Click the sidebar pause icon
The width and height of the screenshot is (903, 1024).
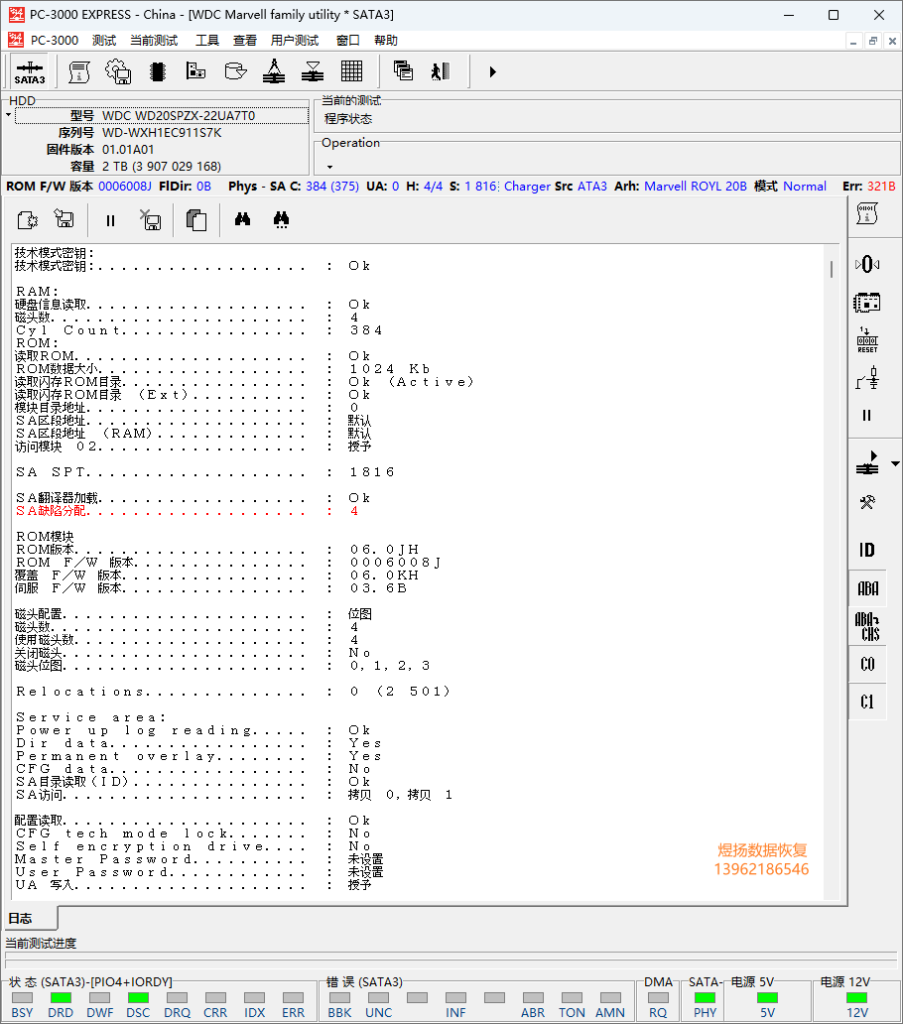pyautogui.click(x=867, y=415)
